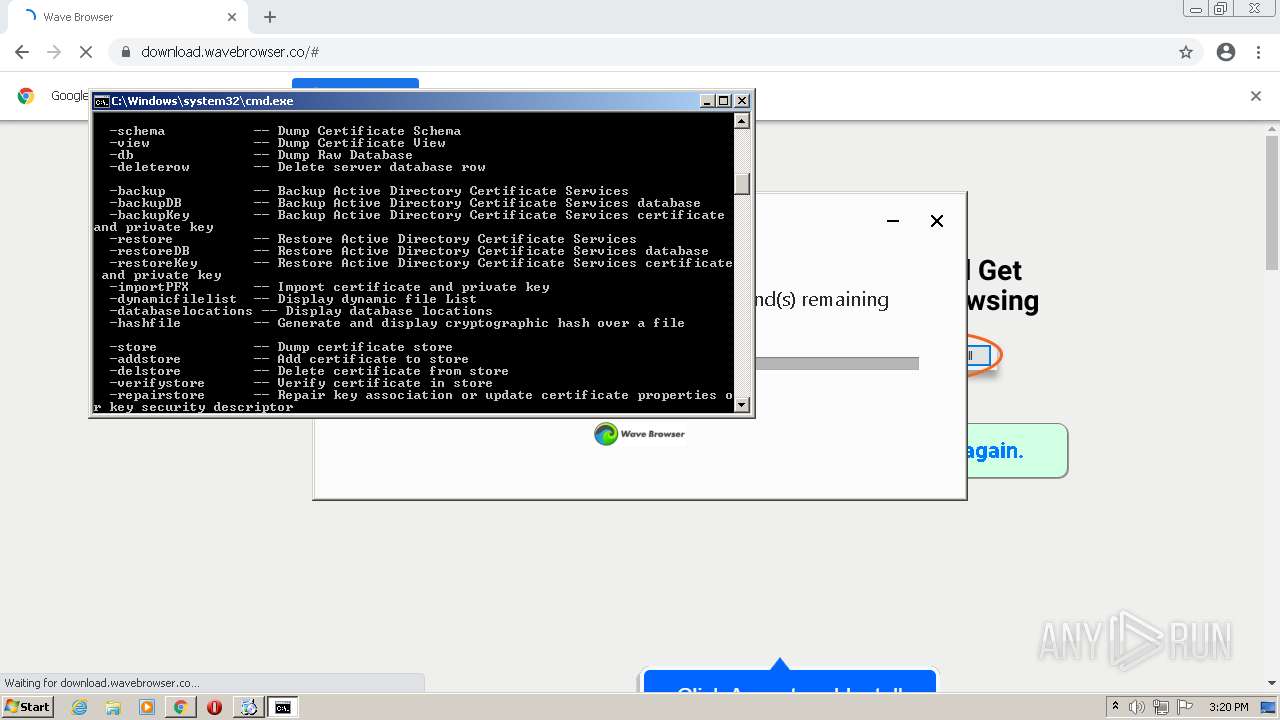The width and height of the screenshot is (1280, 720).
Task: Click the blue Accept and Install button
Action: pyautogui.click(x=789, y=682)
